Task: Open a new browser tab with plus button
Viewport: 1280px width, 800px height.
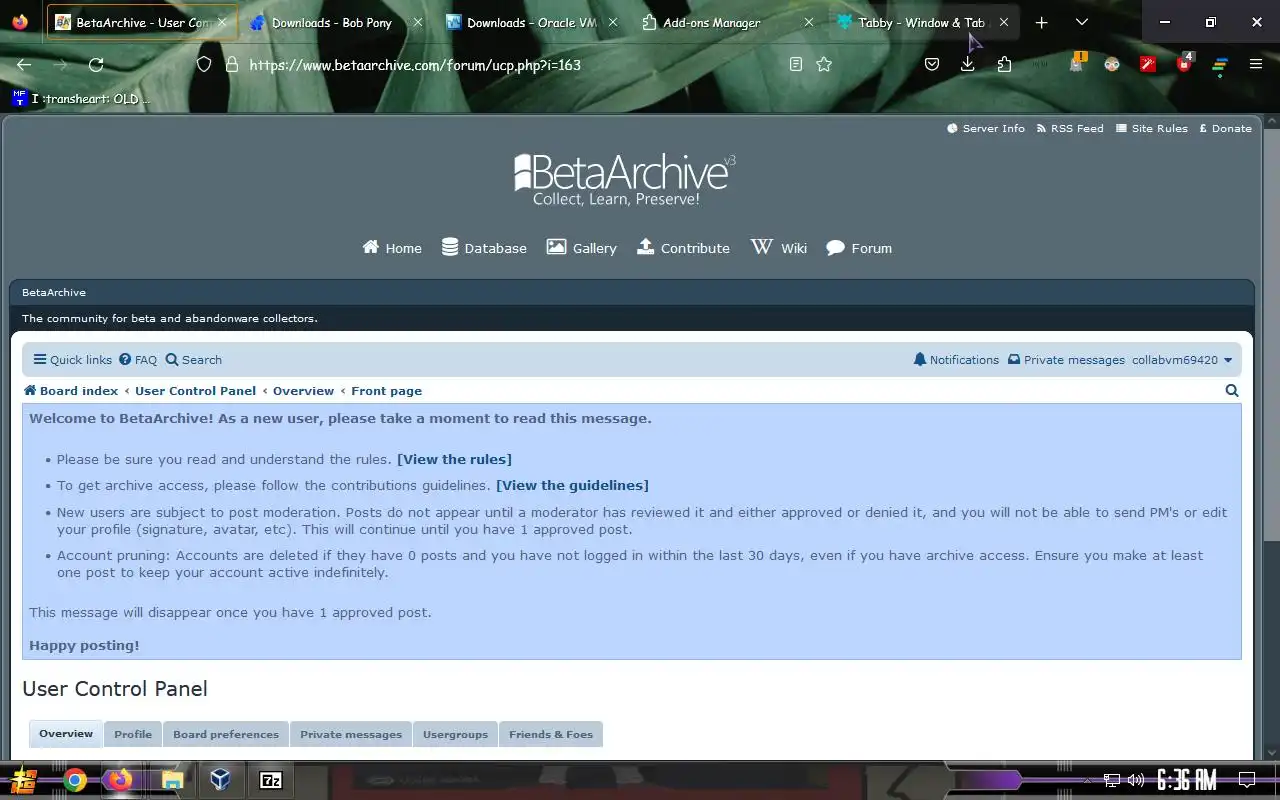Action: pos(1041,22)
